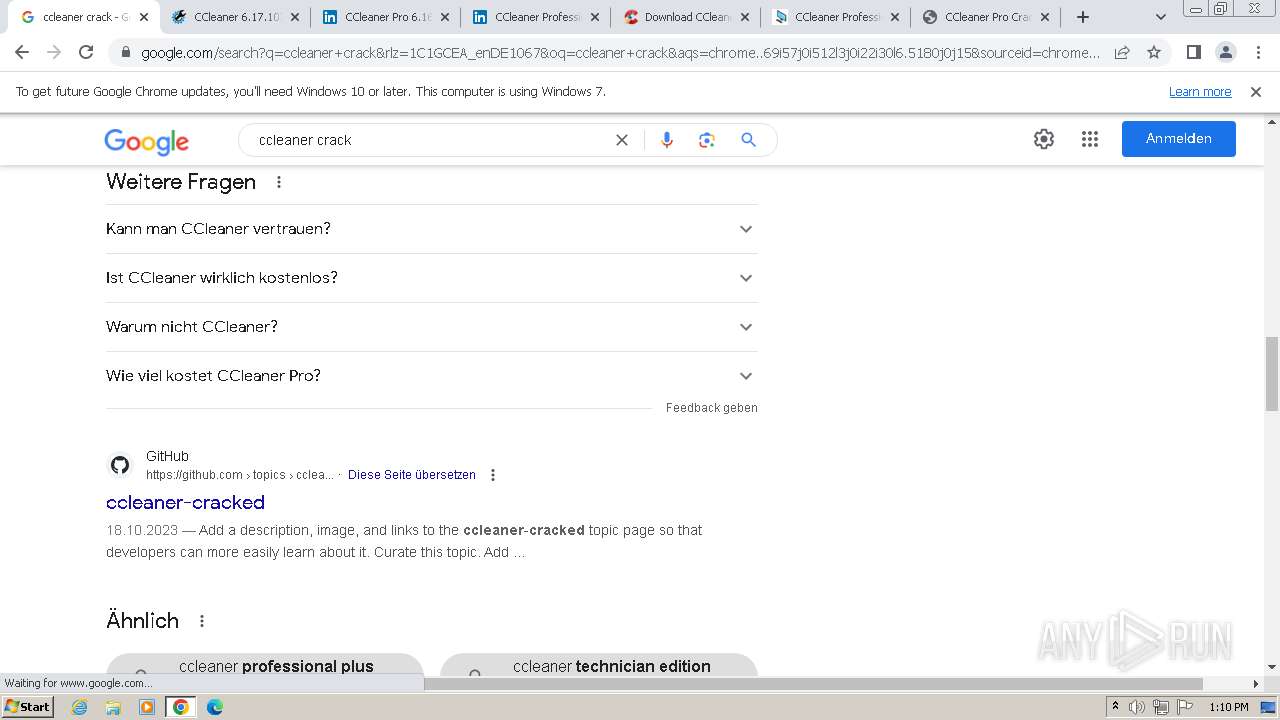
Task: Go back to the previous page
Action: [22, 52]
